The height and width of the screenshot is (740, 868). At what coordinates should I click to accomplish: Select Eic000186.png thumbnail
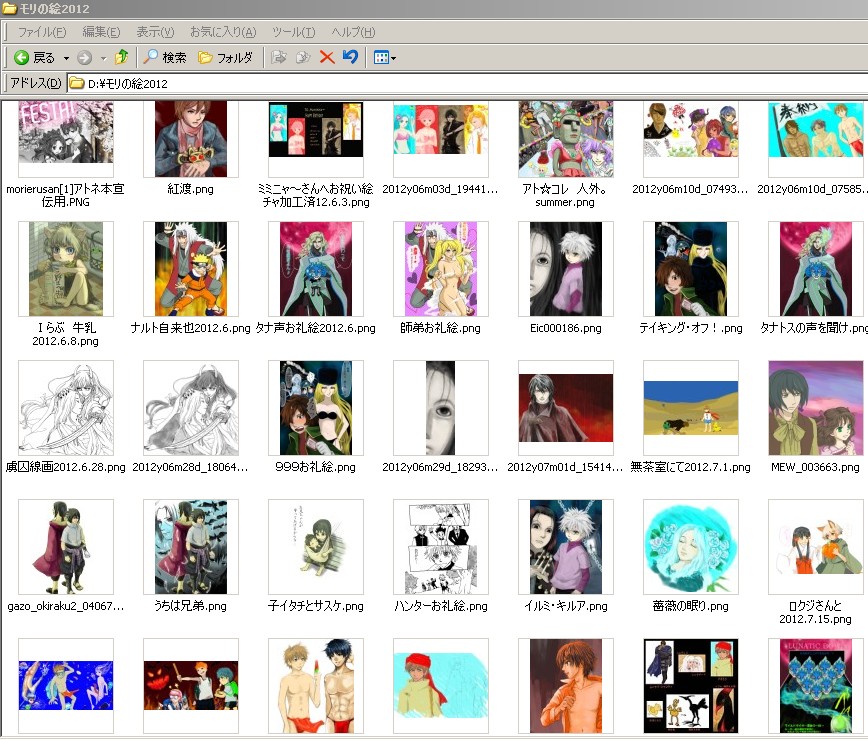pos(566,269)
